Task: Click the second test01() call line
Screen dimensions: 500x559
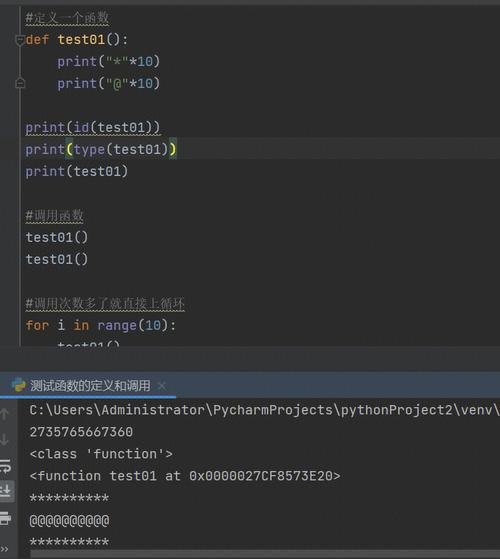Action: 57,260
